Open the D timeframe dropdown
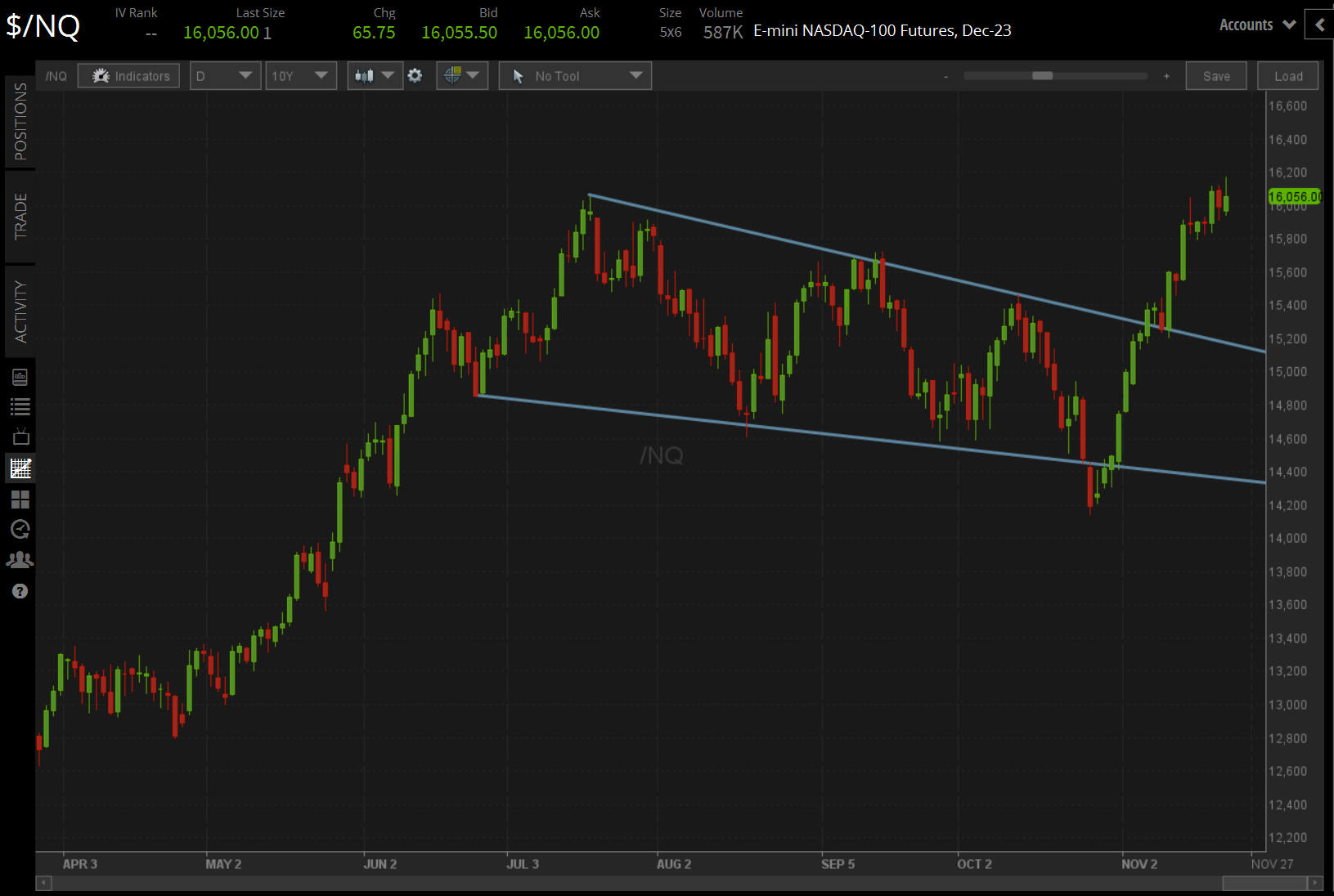1334x896 pixels. [225, 75]
